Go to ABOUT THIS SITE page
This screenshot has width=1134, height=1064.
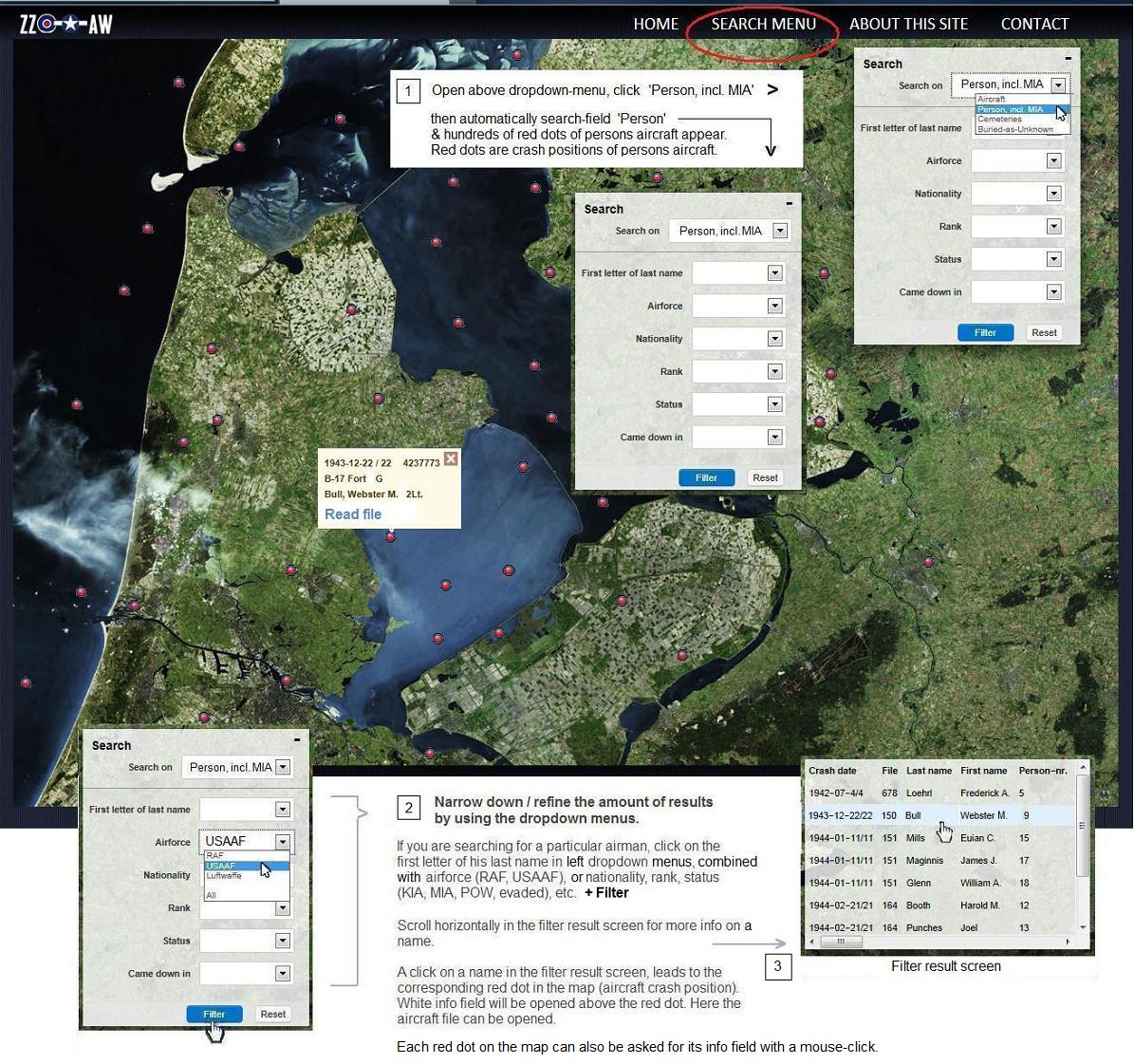click(908, 24)
